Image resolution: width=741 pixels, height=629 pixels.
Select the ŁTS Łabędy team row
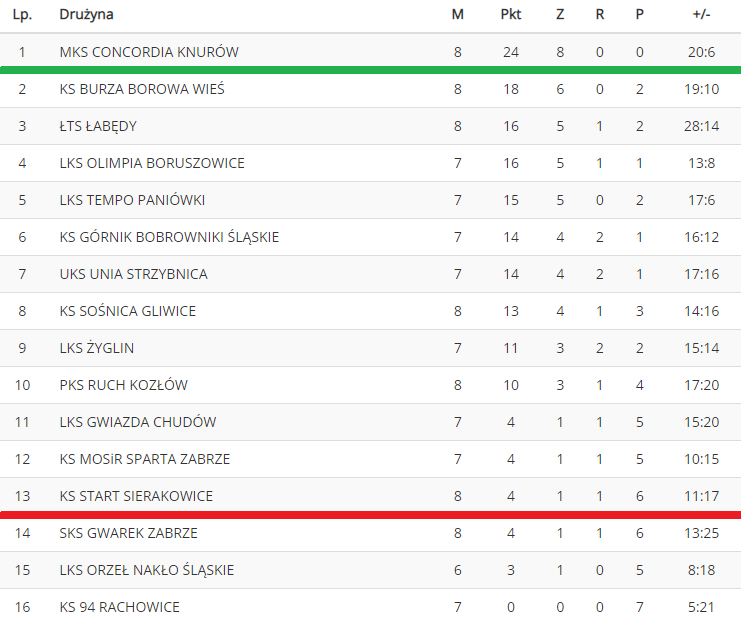[98, 126]
